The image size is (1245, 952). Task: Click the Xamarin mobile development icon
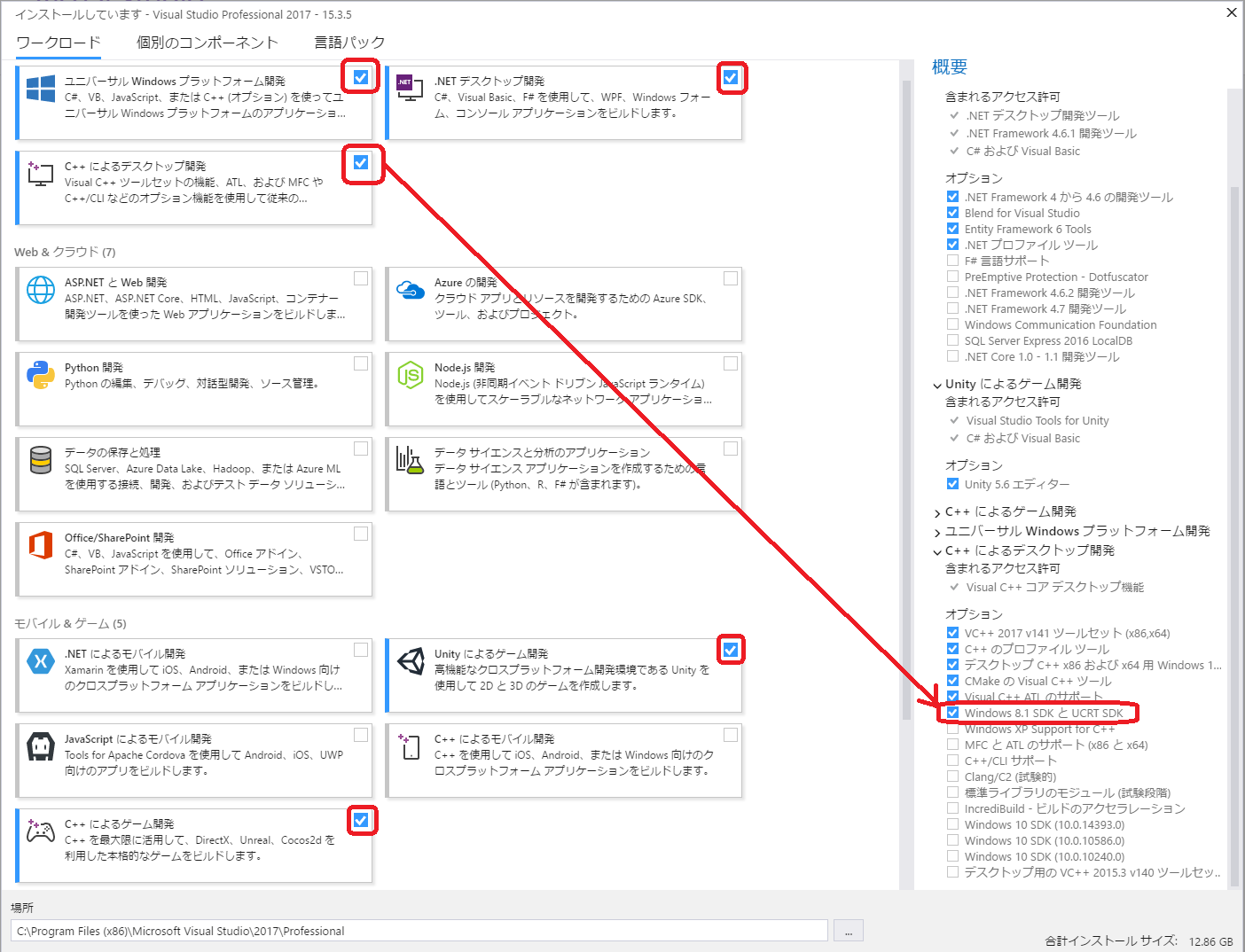(x=41, y=661)
